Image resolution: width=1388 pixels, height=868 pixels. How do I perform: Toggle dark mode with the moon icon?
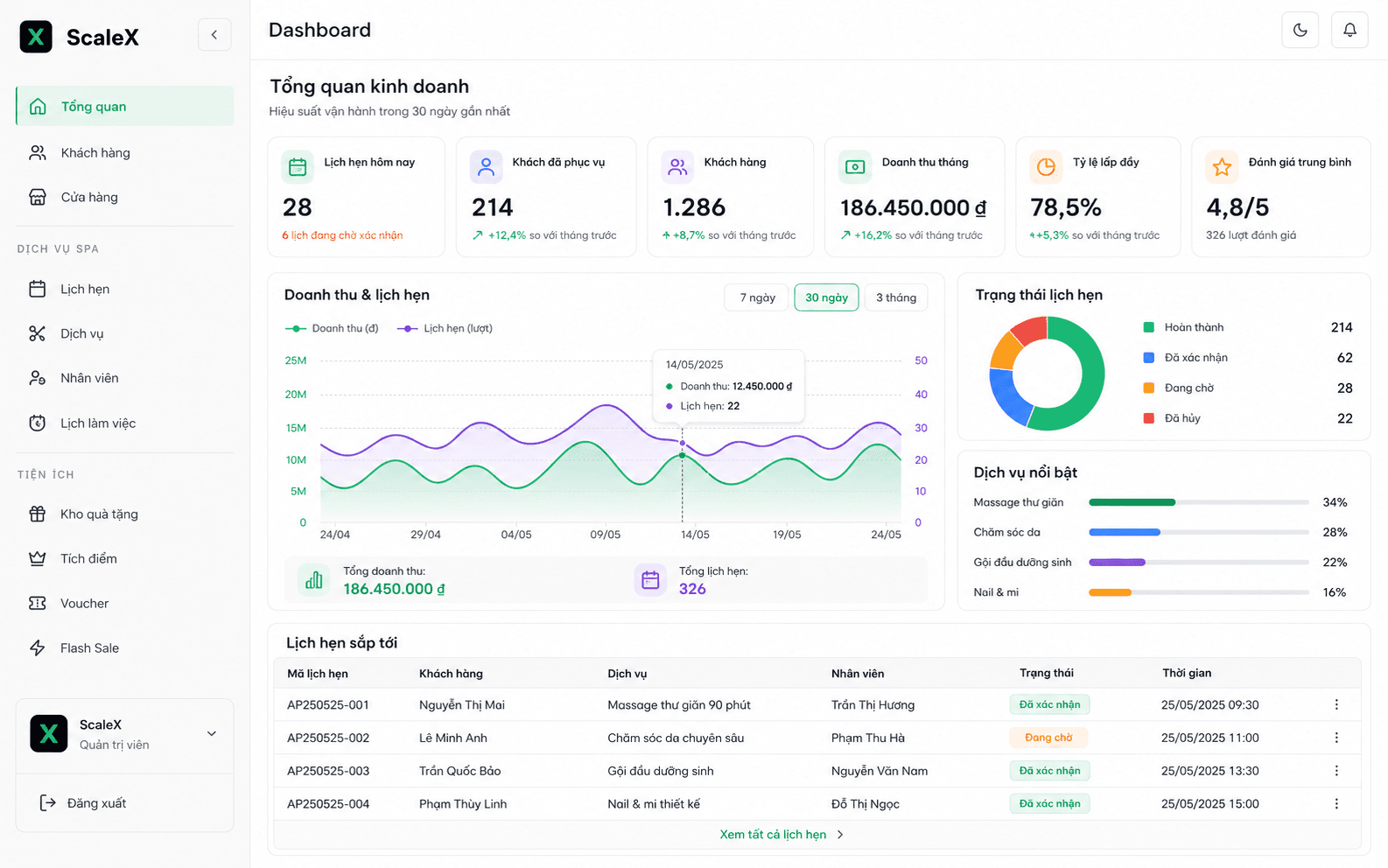1300,30
